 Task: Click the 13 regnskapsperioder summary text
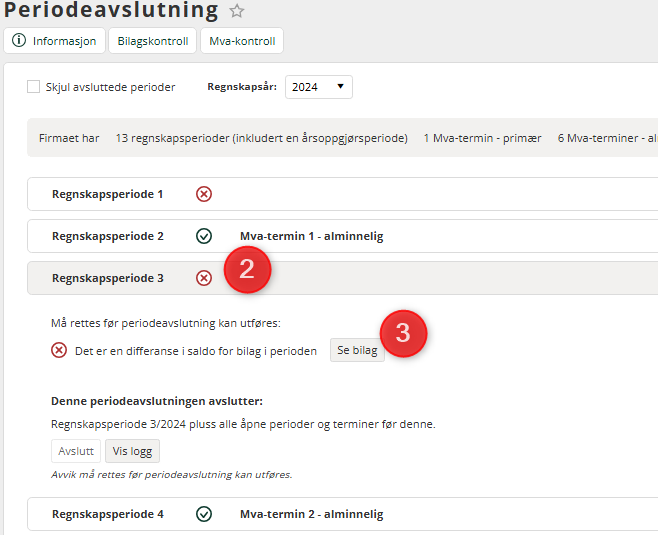261,138
